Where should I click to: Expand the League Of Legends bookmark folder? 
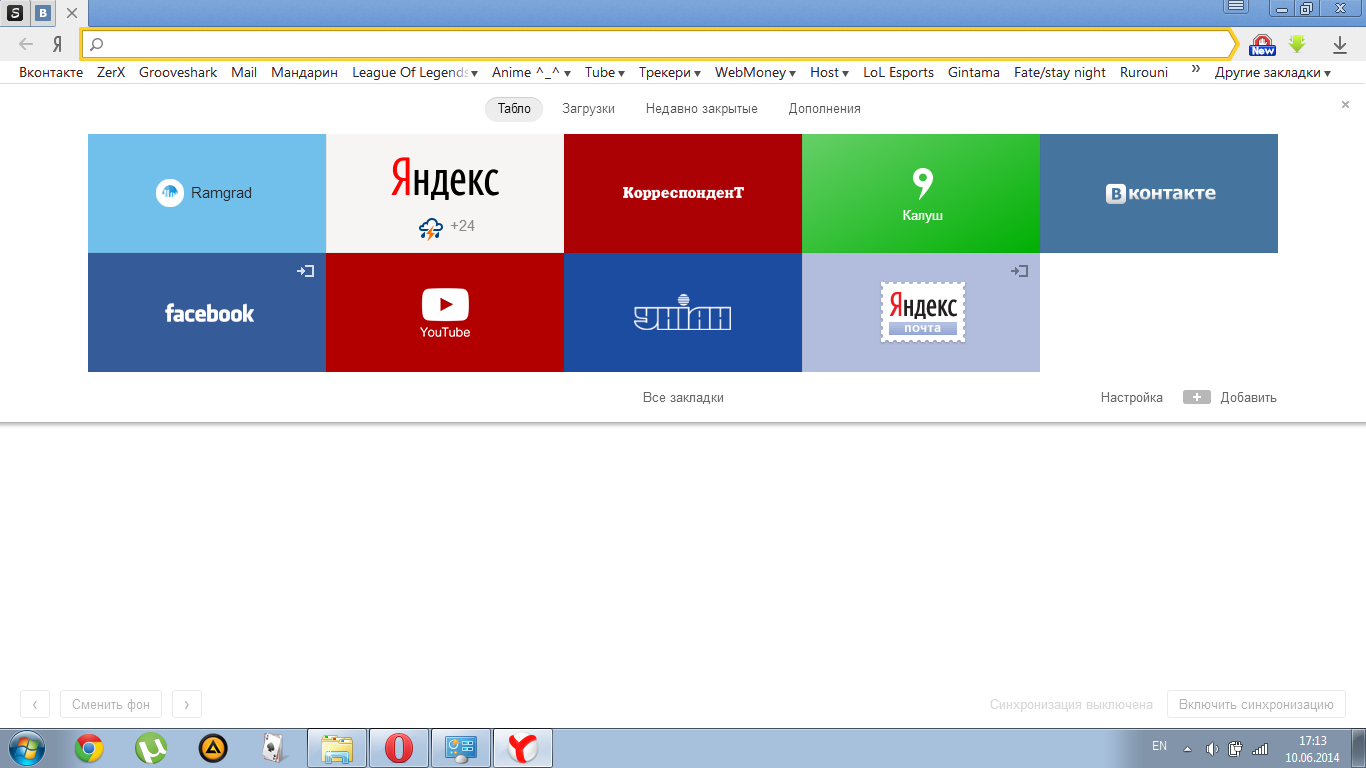point(415,72)
